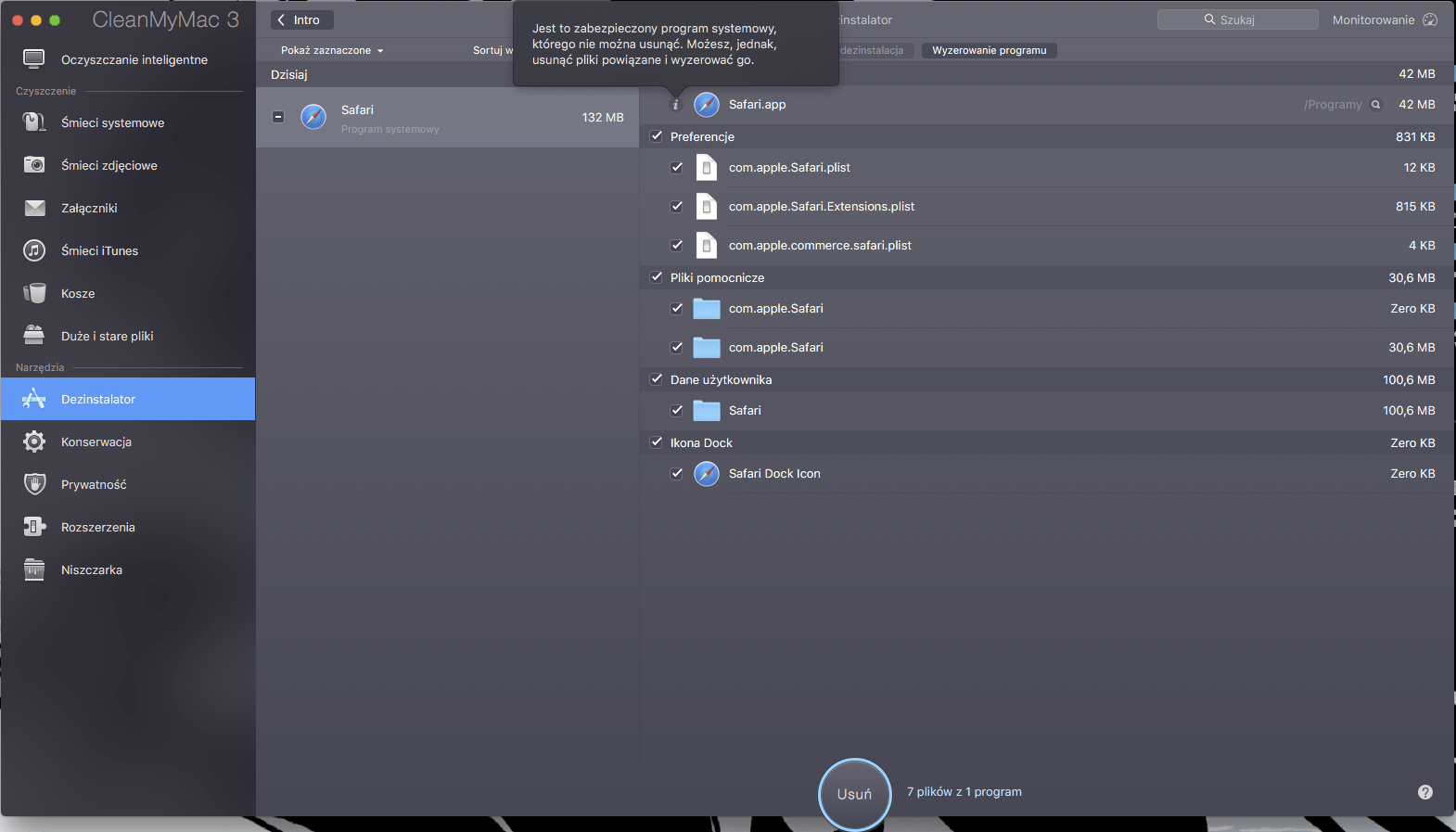The width and height of the screenshot is (1456, 832).
Task: Open help question mark icon
Action: click(x=1425, y=792)
